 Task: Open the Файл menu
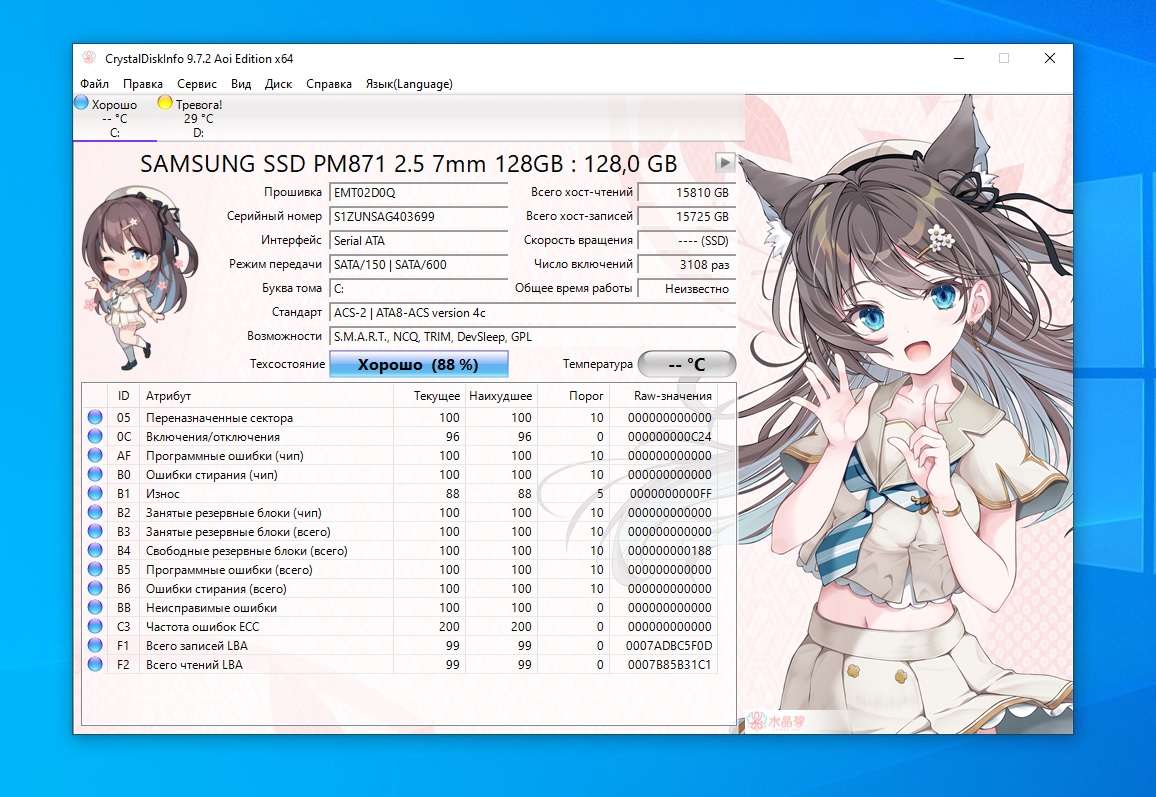click(94, 84)
